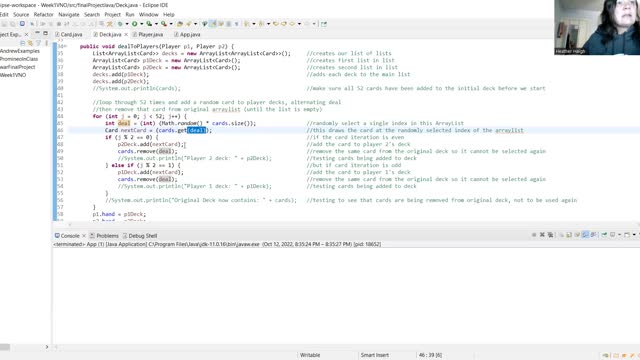Toggle Show Console on Standard Out Changes

coord(585,235)
